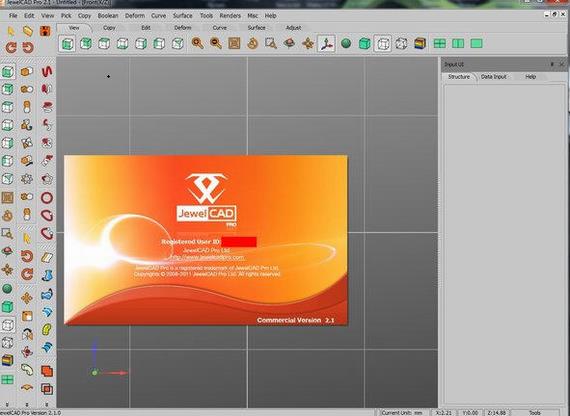Switch to the Deform ribbon tab
Screen dimensions: 570x416
pos(182,28)
